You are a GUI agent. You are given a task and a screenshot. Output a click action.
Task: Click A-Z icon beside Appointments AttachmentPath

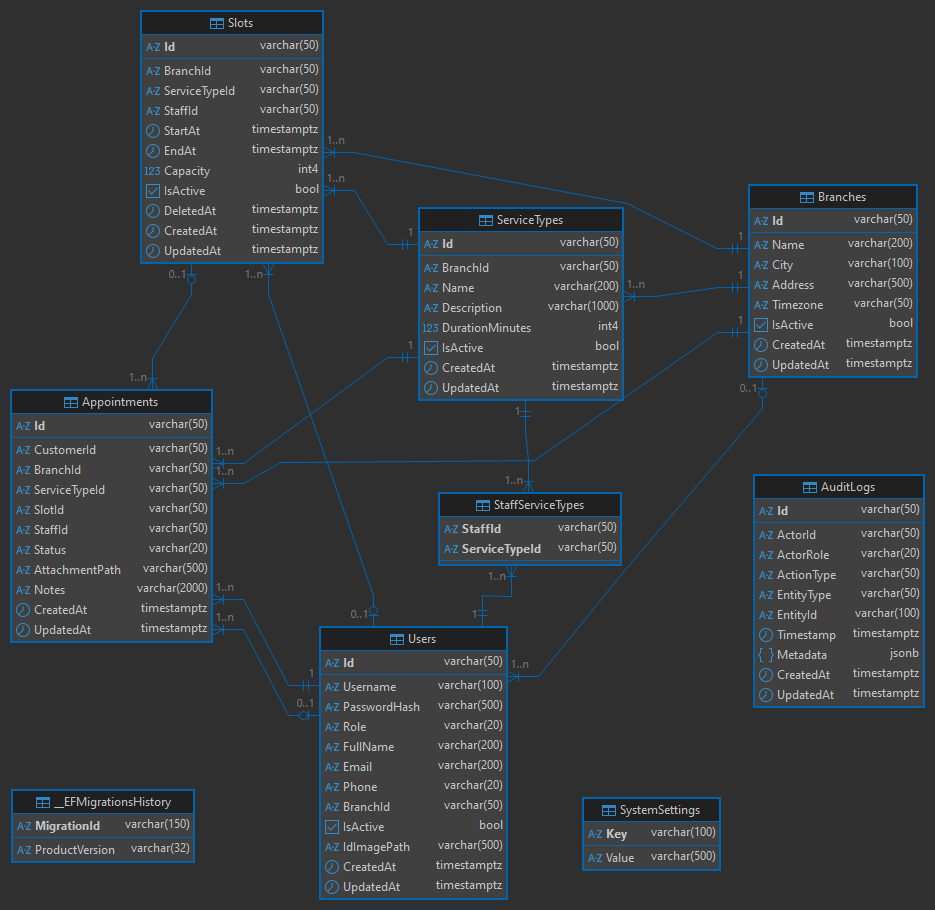pos(23,570)
